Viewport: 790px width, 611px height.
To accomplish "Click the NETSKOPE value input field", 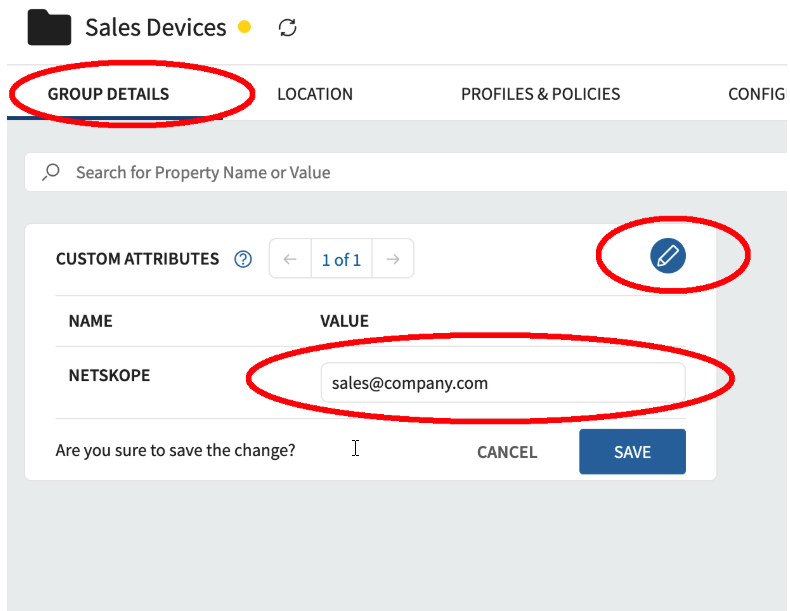I will click(x=503, y=383).
